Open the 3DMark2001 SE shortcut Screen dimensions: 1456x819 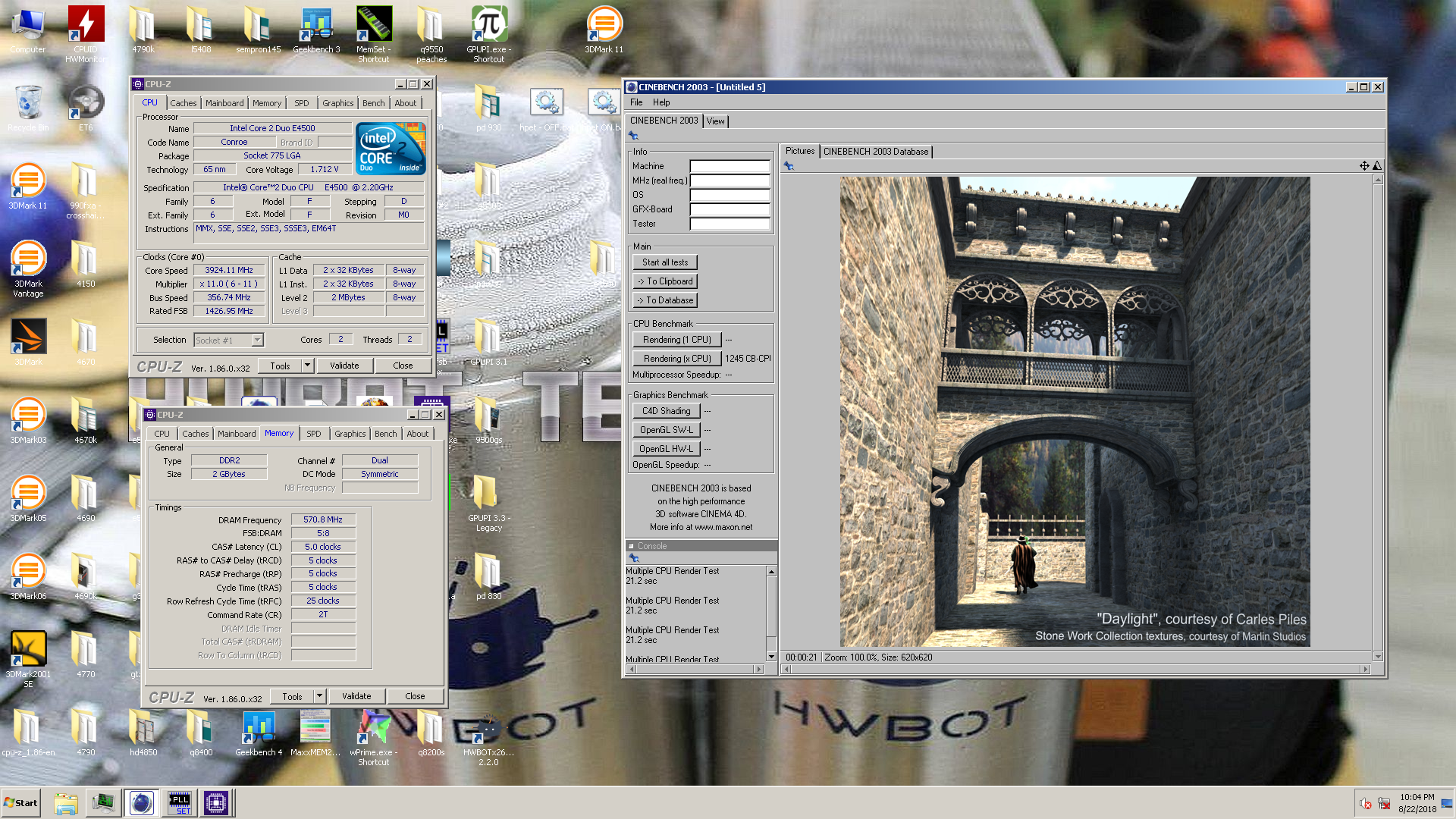pos(28,659)
